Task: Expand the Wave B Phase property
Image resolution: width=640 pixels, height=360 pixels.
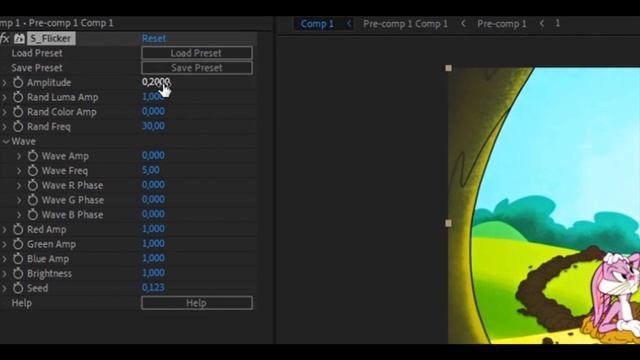Action: pyautogui.click(x=19, y=215)
